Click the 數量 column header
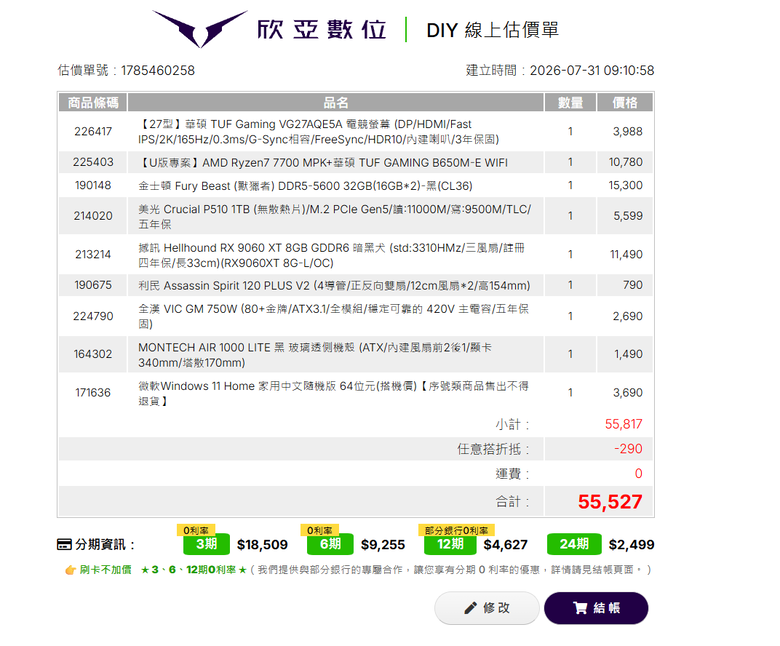Viewport: 780px width, 646px height. tap(570, 102)
